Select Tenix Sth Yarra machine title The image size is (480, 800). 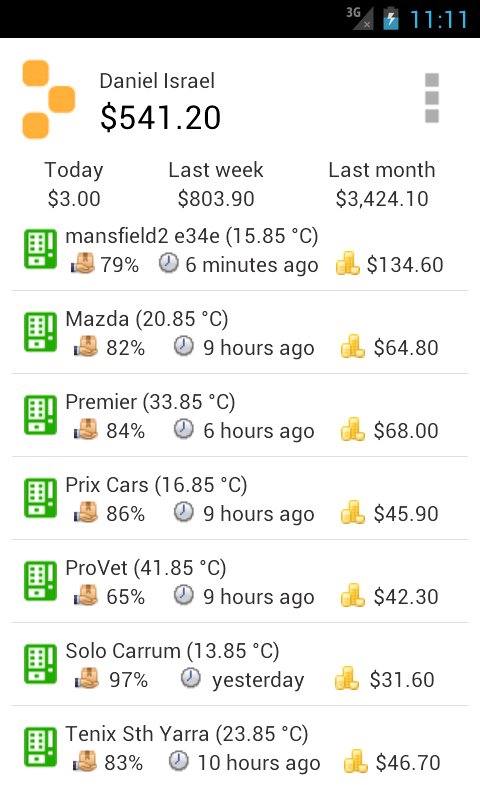187,734
